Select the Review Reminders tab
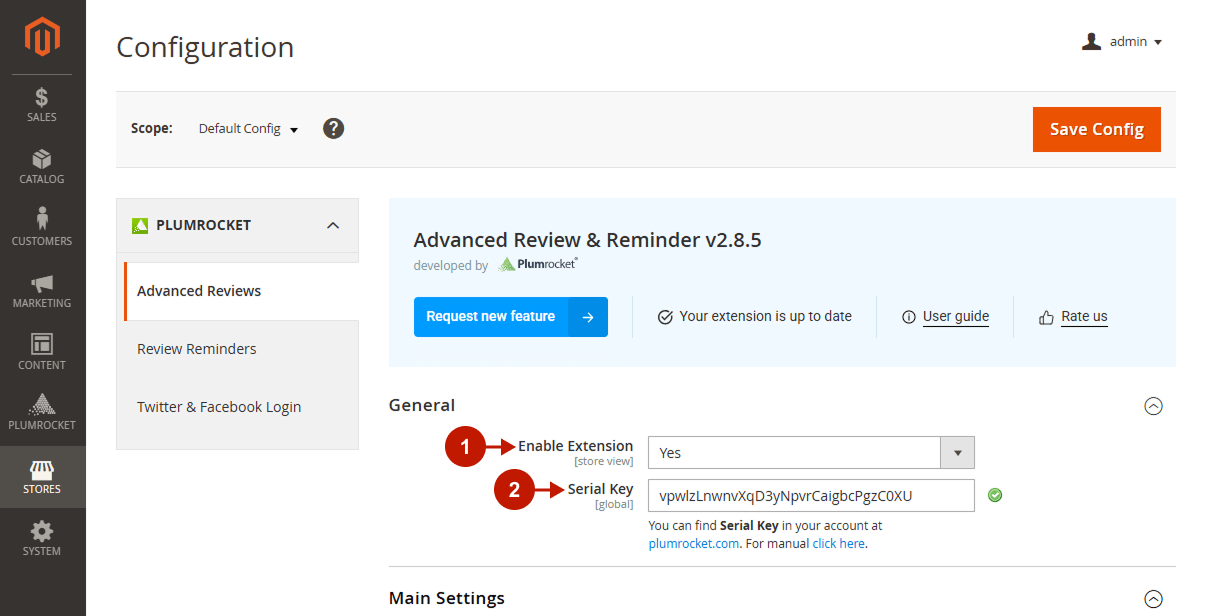The height and width of the screenshot is (616, 1206). coord(238,349)
